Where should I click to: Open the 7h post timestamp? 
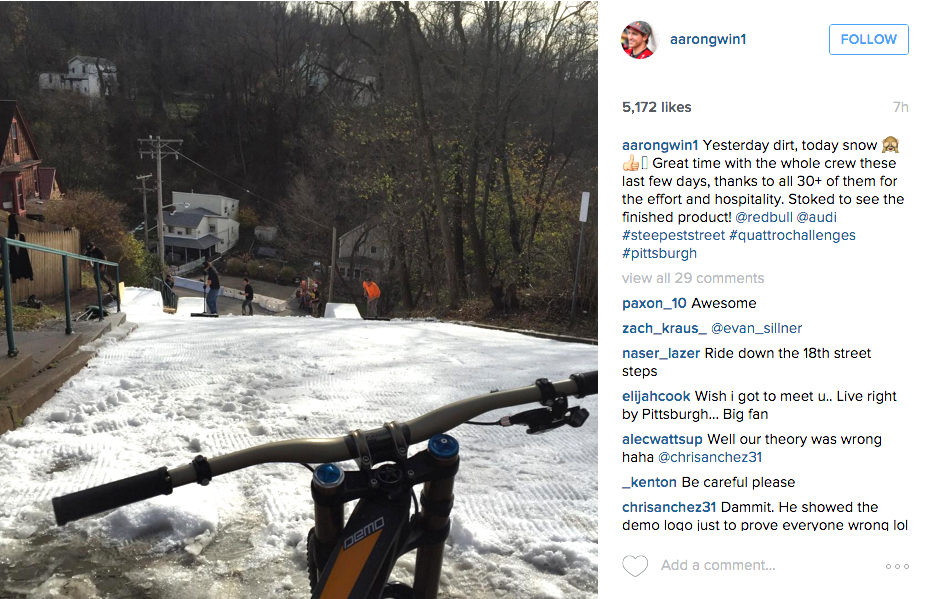[x=900, y=107]
